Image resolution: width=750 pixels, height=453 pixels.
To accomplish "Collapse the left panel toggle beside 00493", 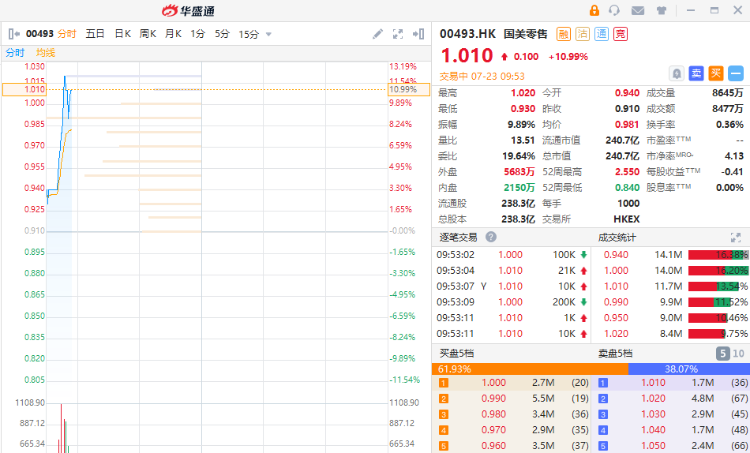I will click(13, 34).
